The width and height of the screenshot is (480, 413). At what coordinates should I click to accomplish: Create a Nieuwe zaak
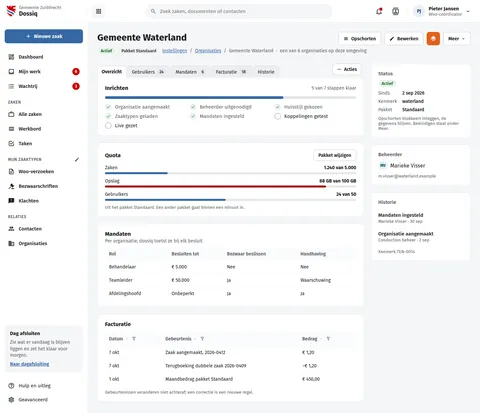coord(44,36)
